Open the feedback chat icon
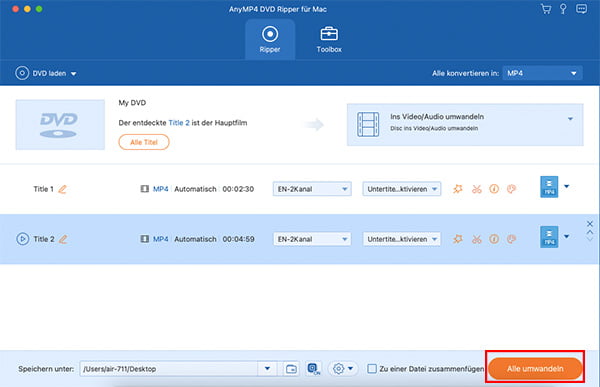600x387 pixels. (581, 9)
